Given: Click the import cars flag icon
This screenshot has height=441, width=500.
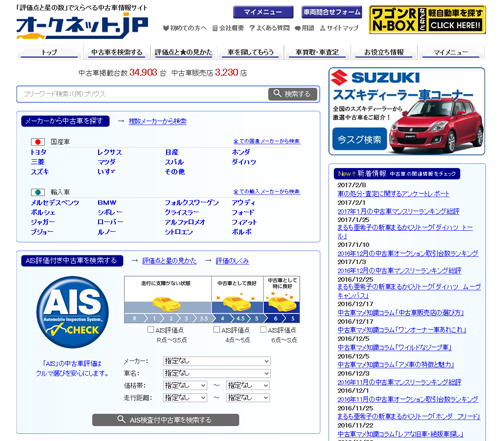Looking at the screenshot, I should [x=38, y=192].
